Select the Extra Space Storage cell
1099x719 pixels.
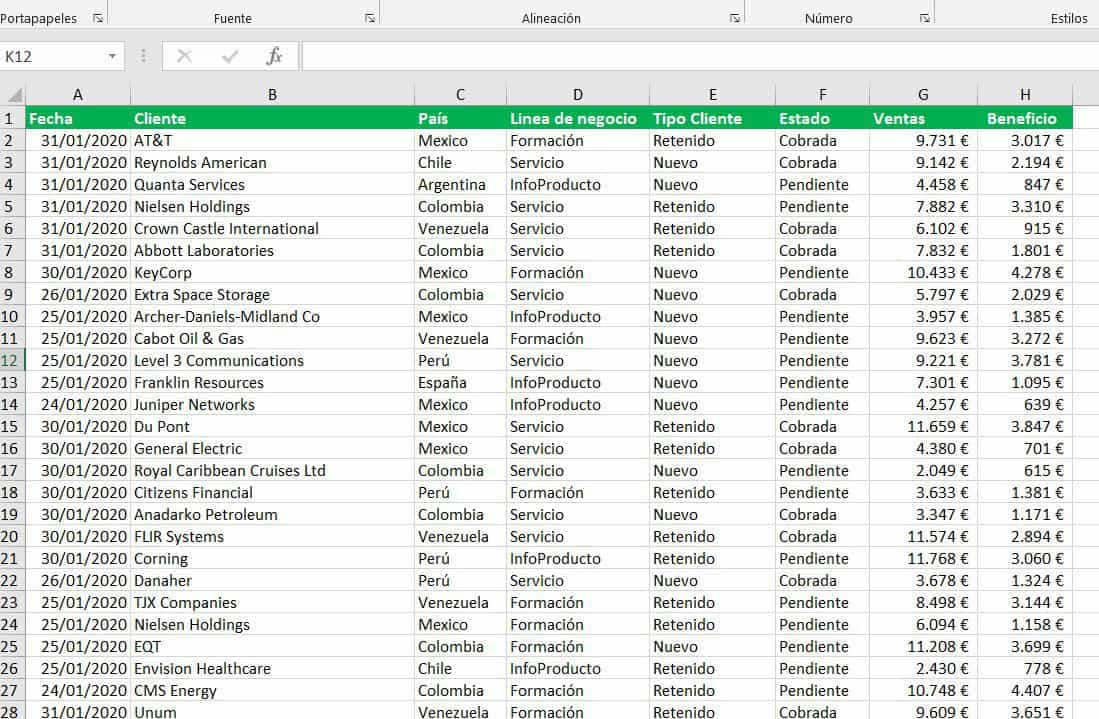[273, 294]
